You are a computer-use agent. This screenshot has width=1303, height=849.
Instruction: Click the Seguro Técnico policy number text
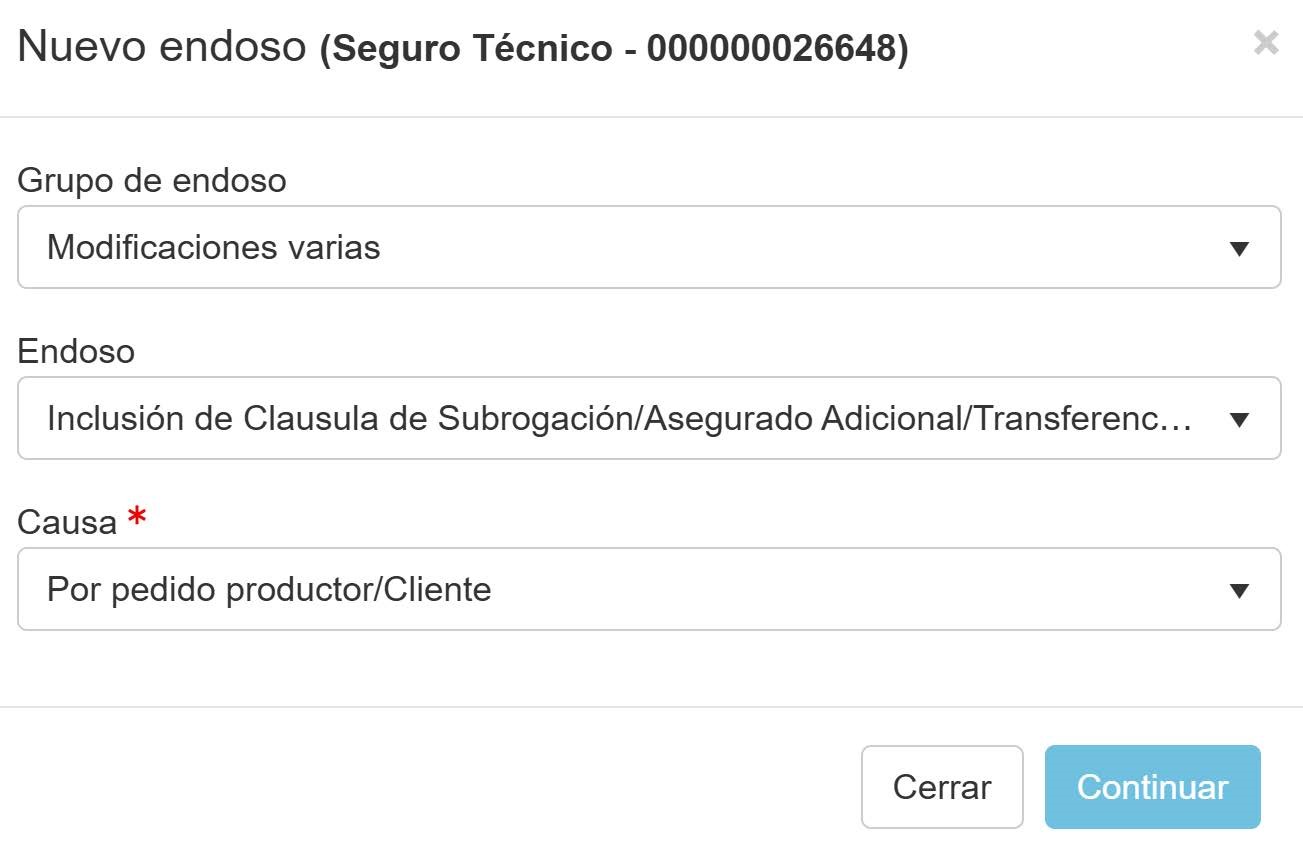click(x=614, y=48)
